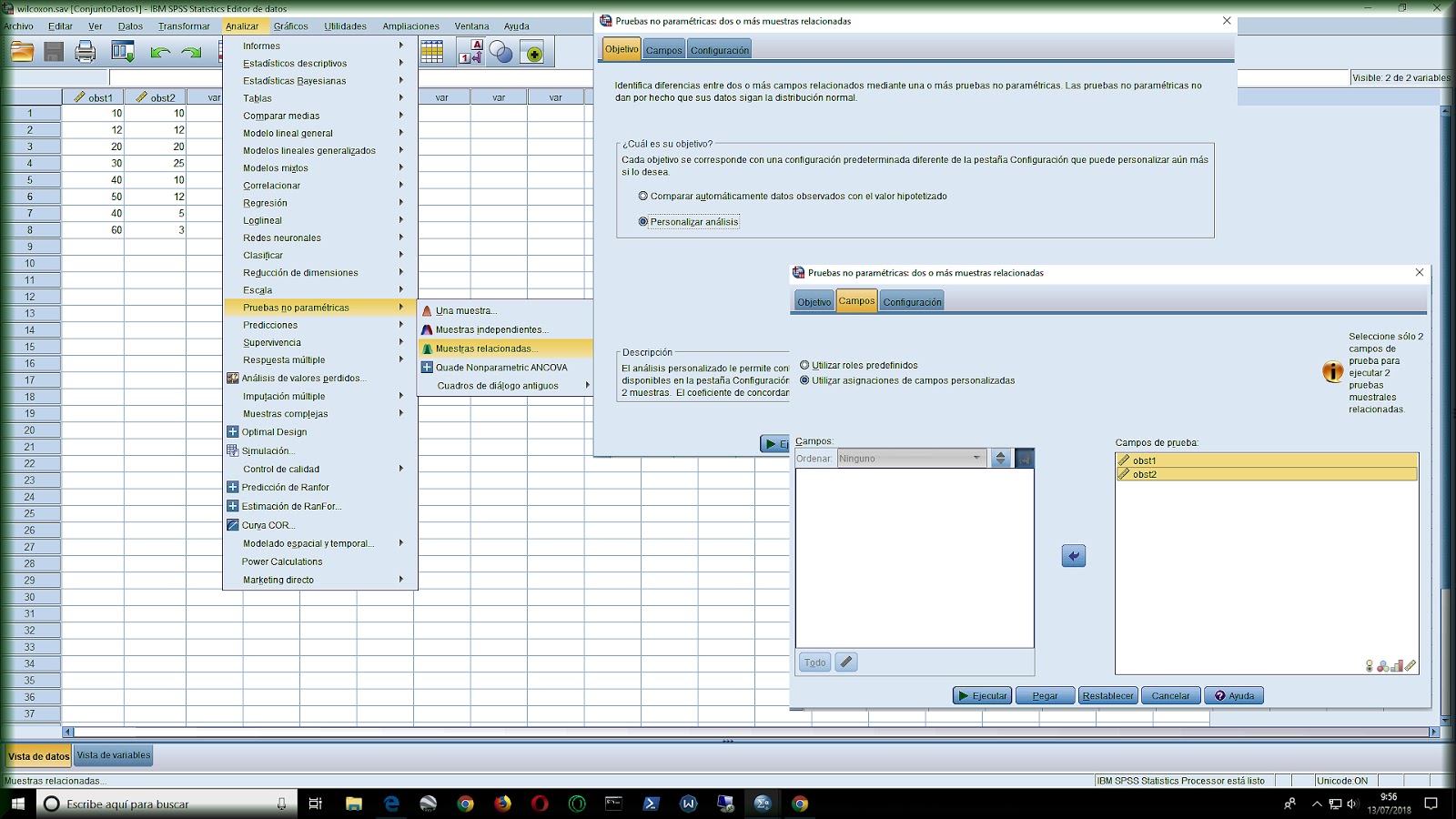Launch Microsoft Edge from the taskbar
1456x819 pixels.
tap(391, 804)
